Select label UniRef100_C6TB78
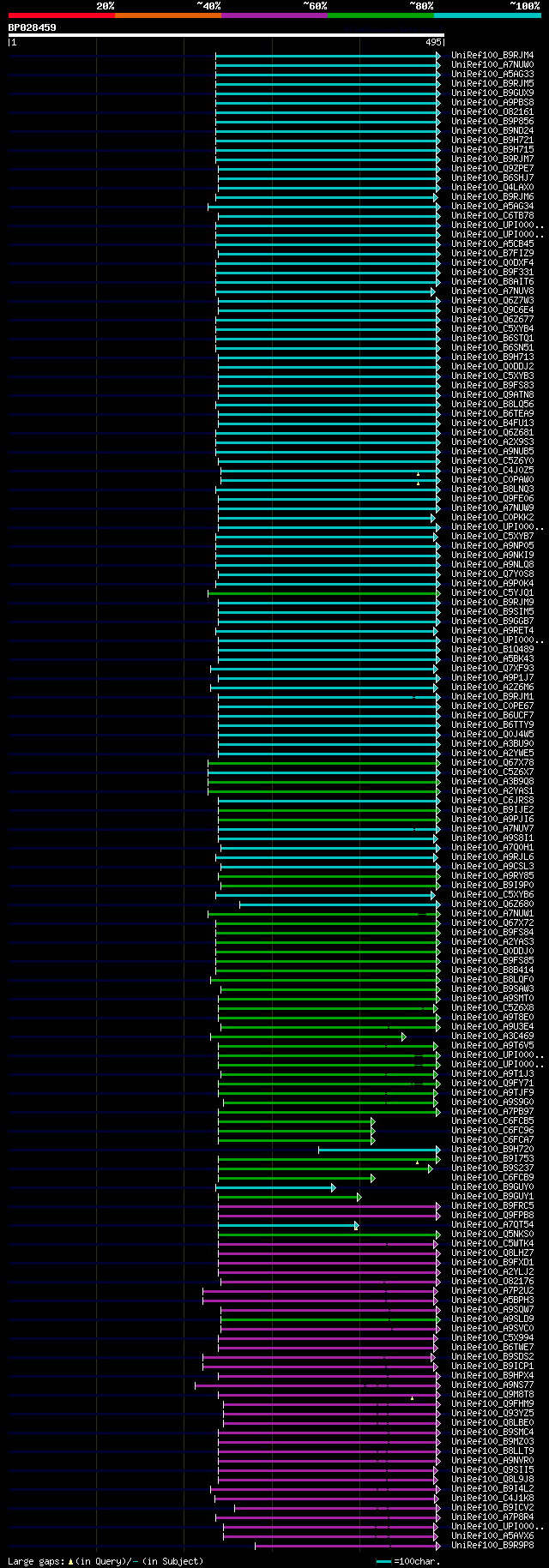This screenshot has width=549, height=1568. pos(492,216)
